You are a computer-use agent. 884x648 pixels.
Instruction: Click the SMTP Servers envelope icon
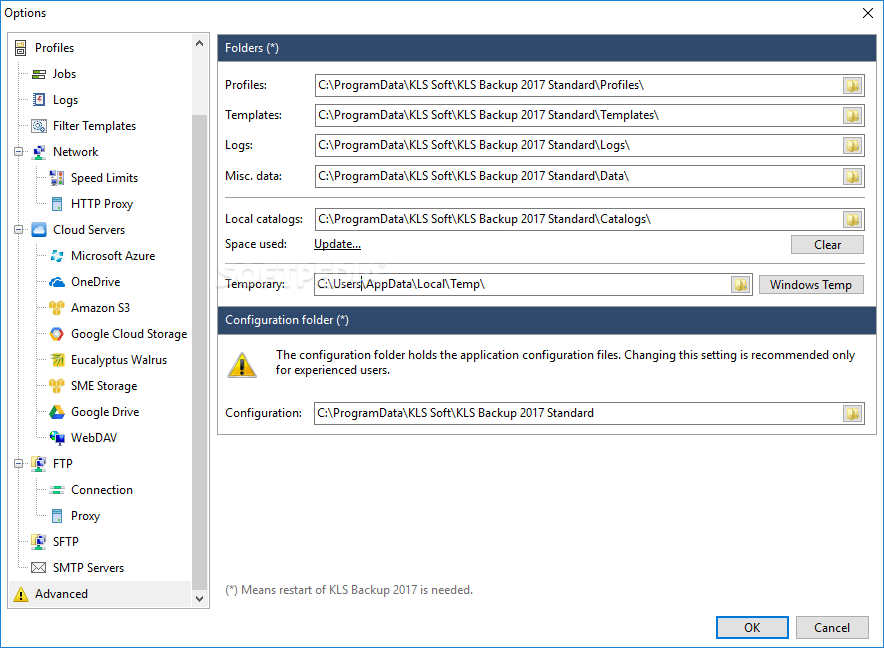click(x=39, y=567)
